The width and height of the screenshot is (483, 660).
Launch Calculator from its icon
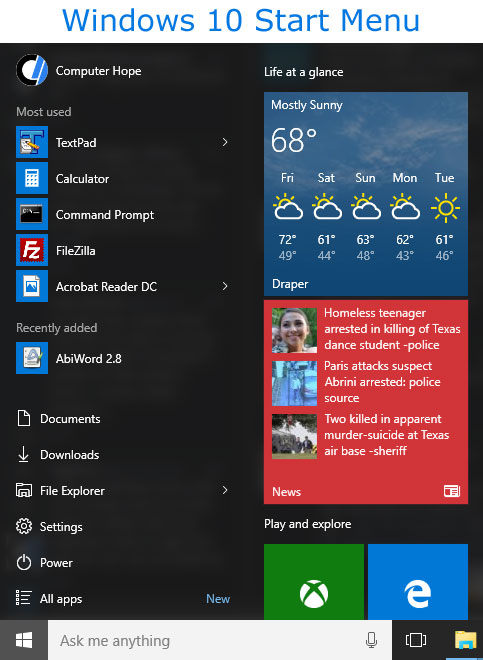coord(32,178)
